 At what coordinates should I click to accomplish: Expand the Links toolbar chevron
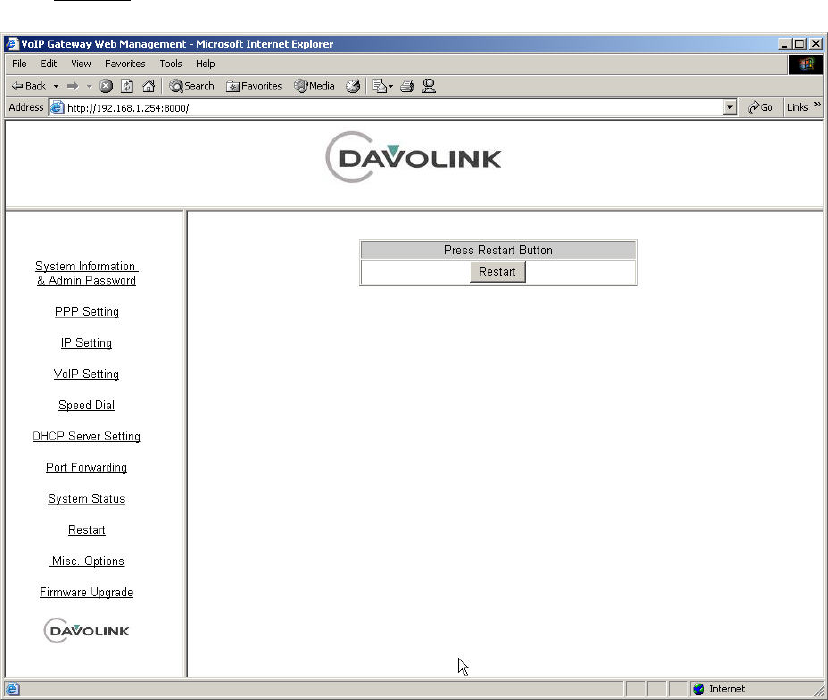pos(817,105)
